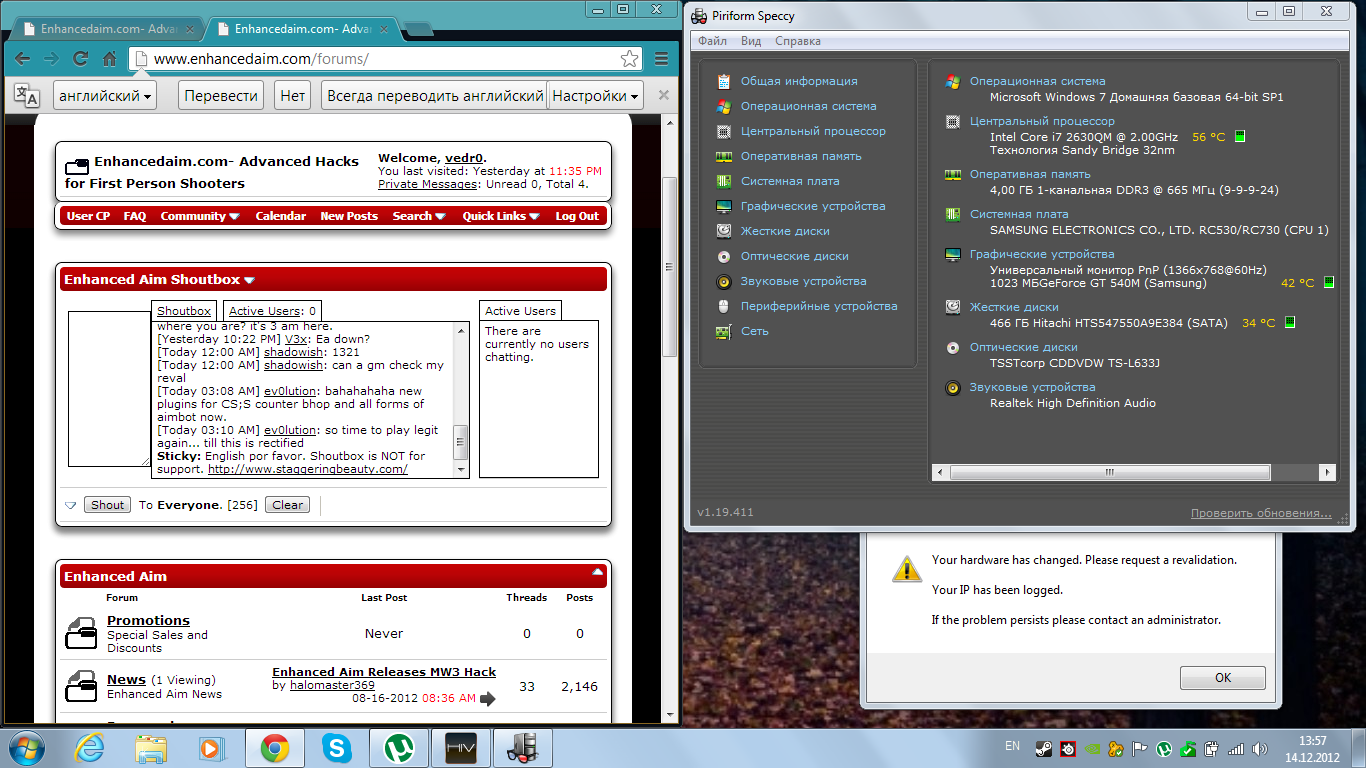The height and width of the screenshot is (768, 1366).
Task: Expand Quick Links forum menu
Action: (x=501, y=216)
